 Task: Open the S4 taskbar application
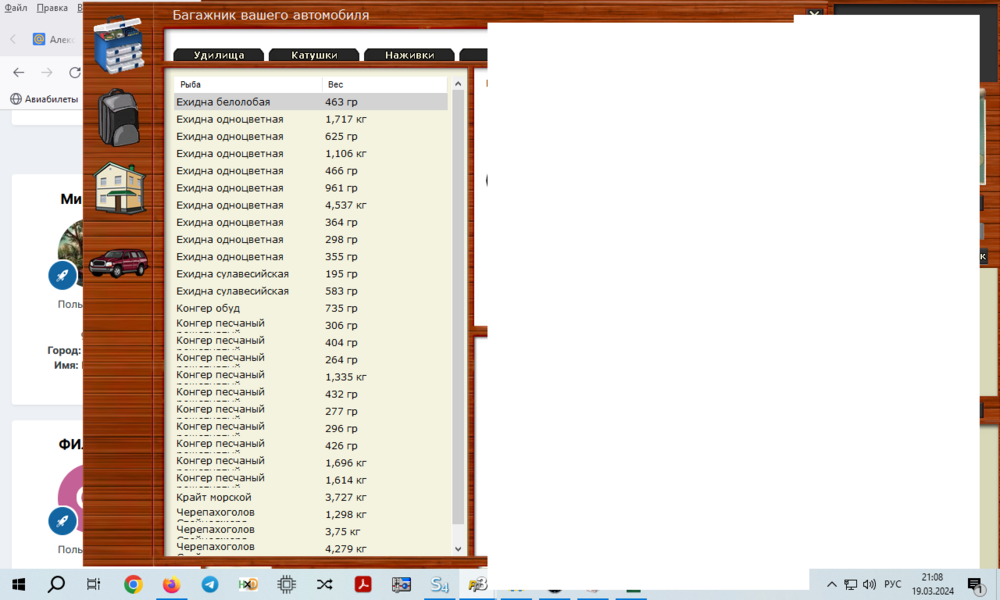[x=439, y=584]
